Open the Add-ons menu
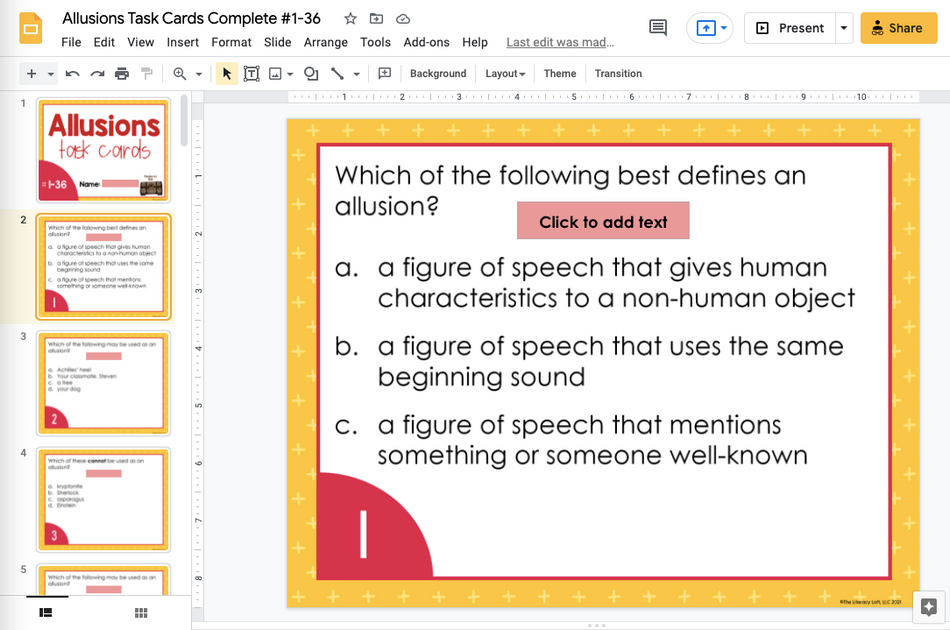Viewport: 950px width, 630px height. (x=426, y=42)
